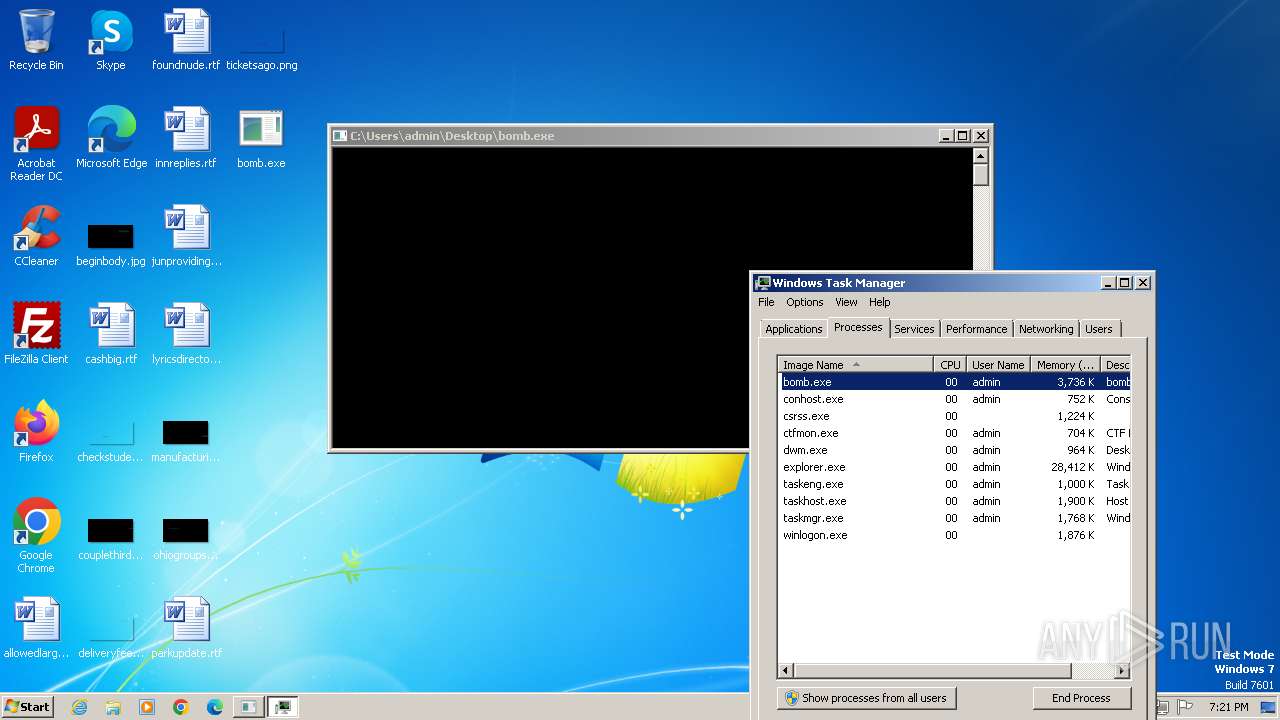1280x720 pixels.
Task: Open Windows Media Player taskbar icon
Action: (x=147, y=707)
